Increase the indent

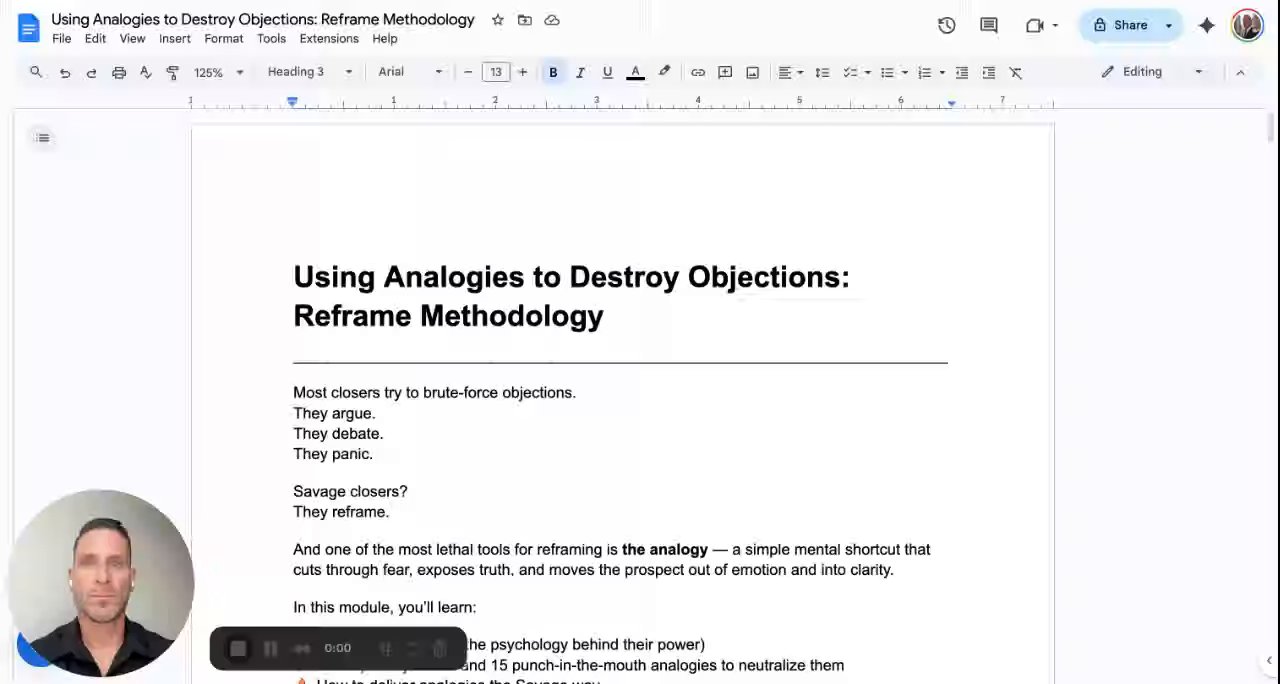point(989,72)
